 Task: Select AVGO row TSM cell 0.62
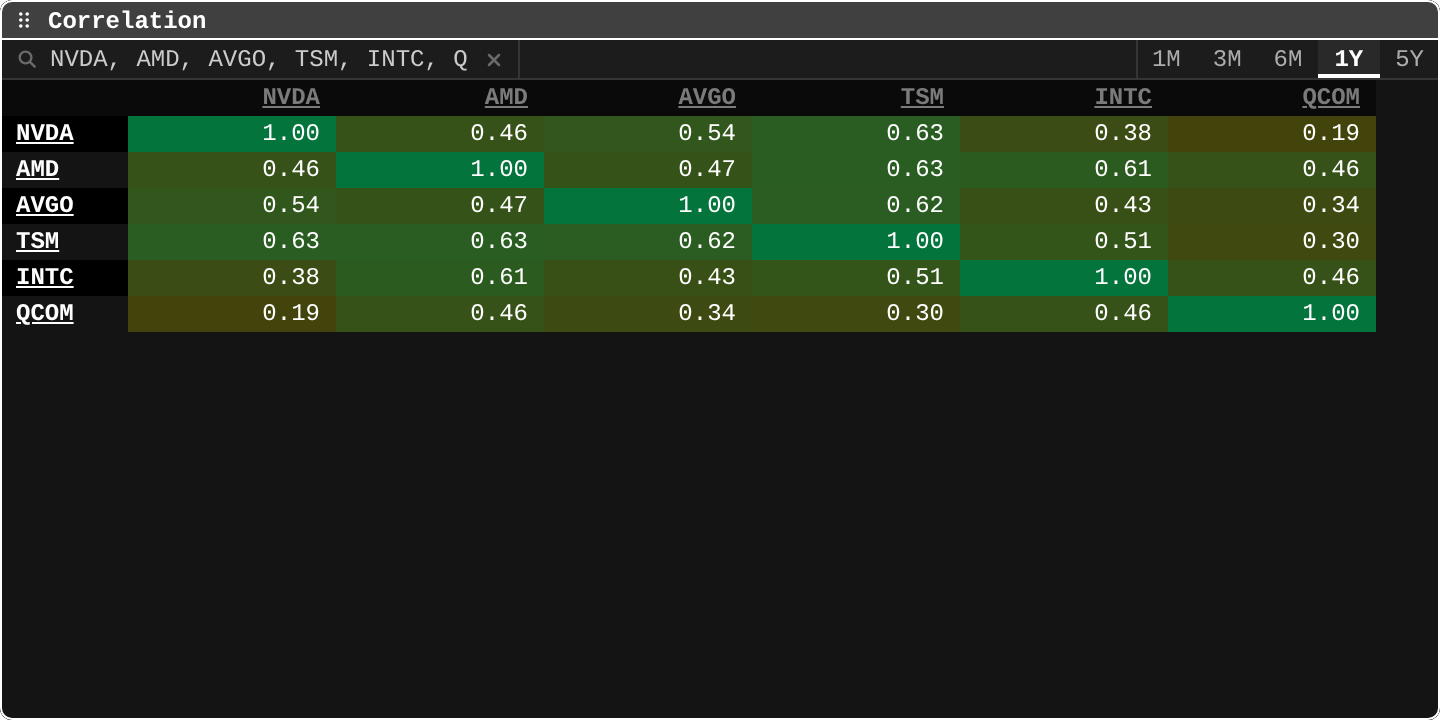(x=856, y=206)
